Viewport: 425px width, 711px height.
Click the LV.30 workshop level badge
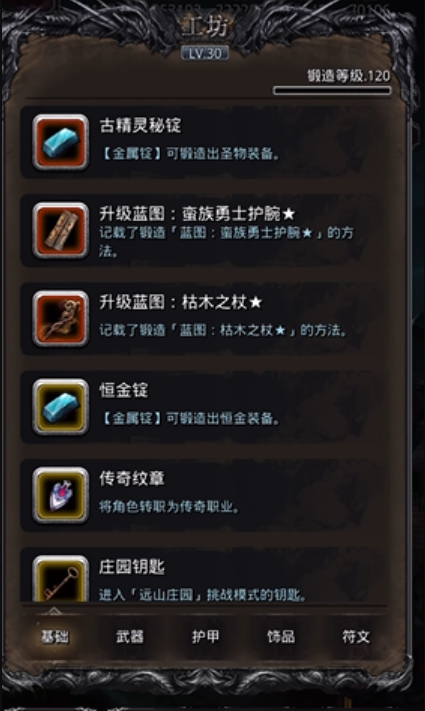pos(205,54)
